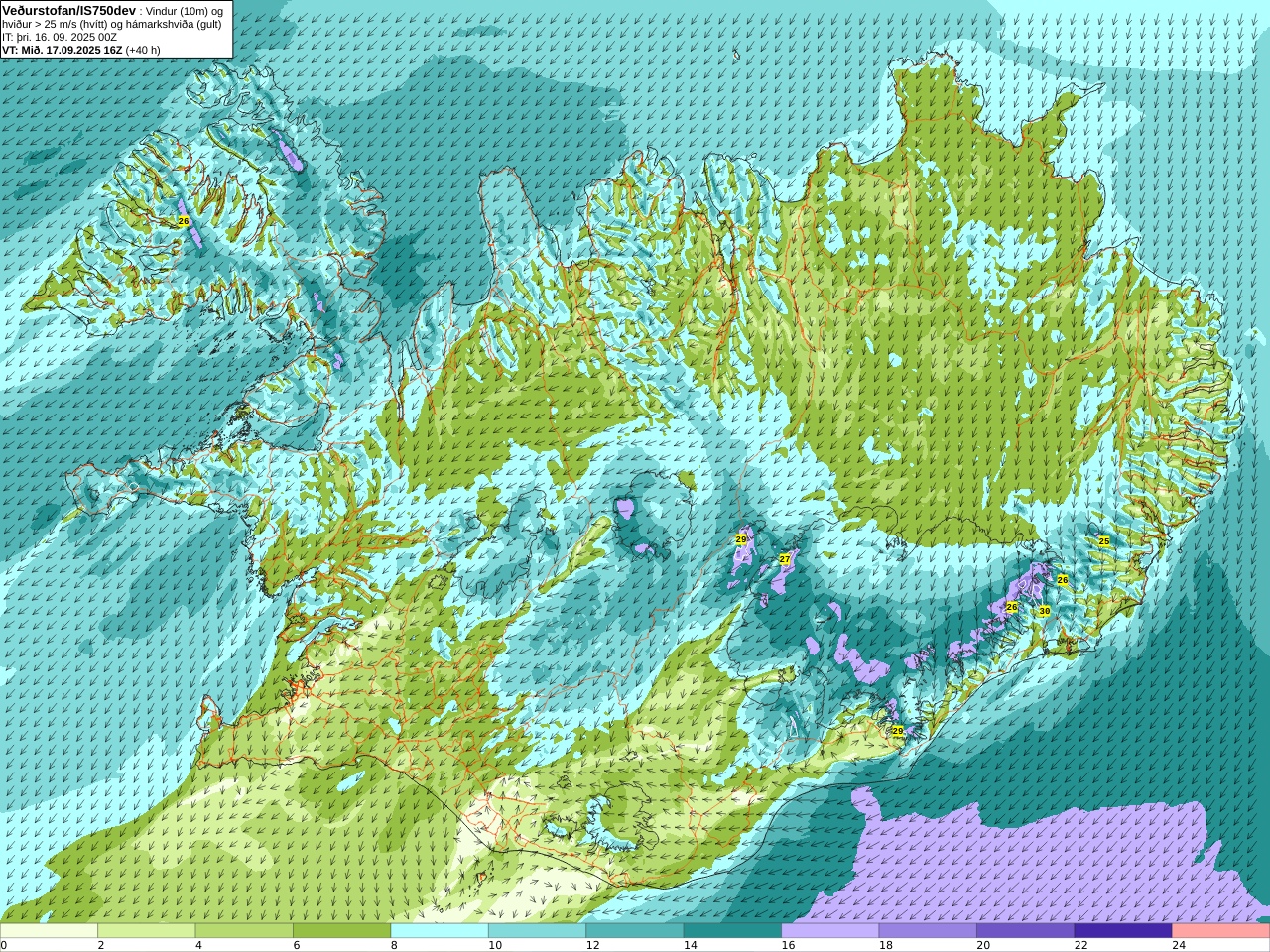Click the 12–14 m/s teal legend swatch
Screen dimensions: 1270x952
[635, 931]
